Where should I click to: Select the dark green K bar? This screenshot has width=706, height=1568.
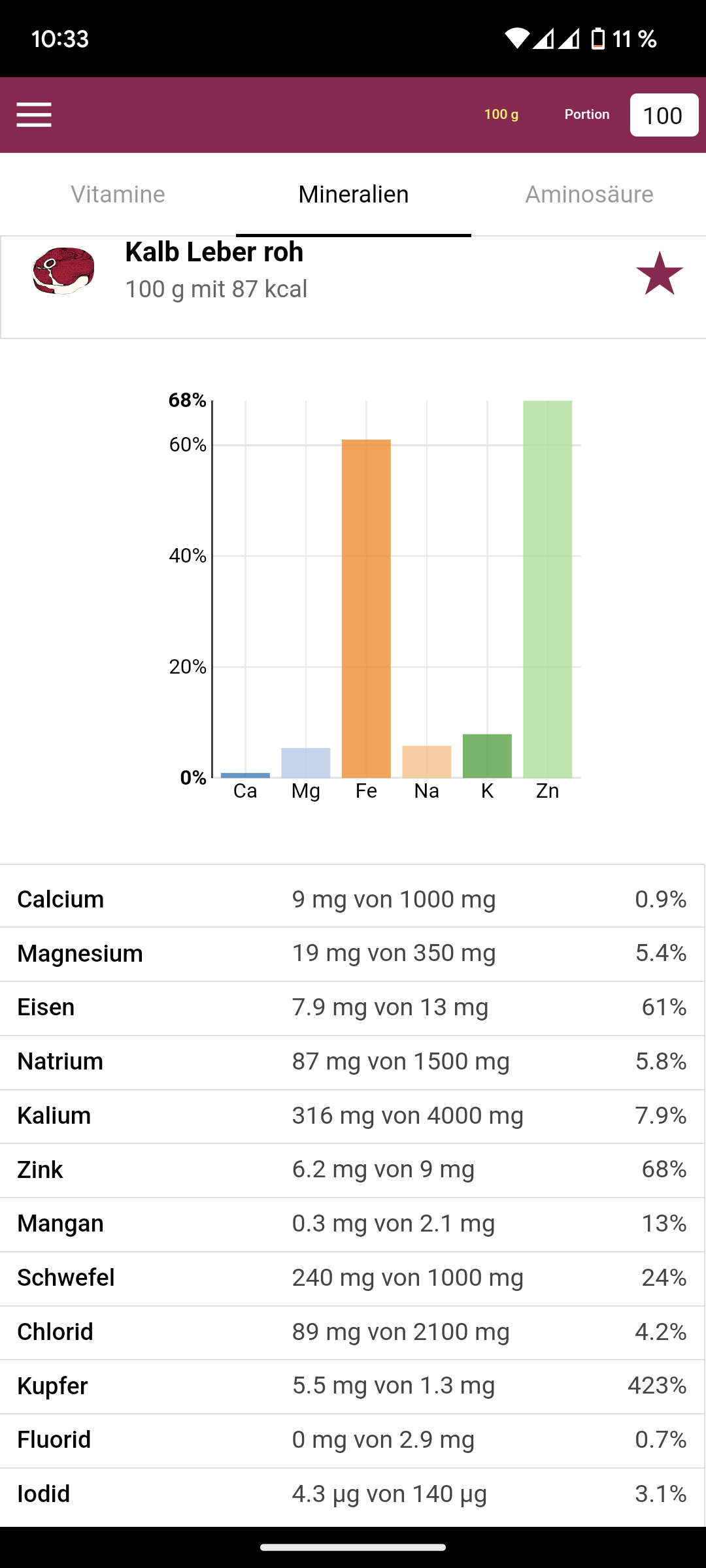tap(487, 756)
